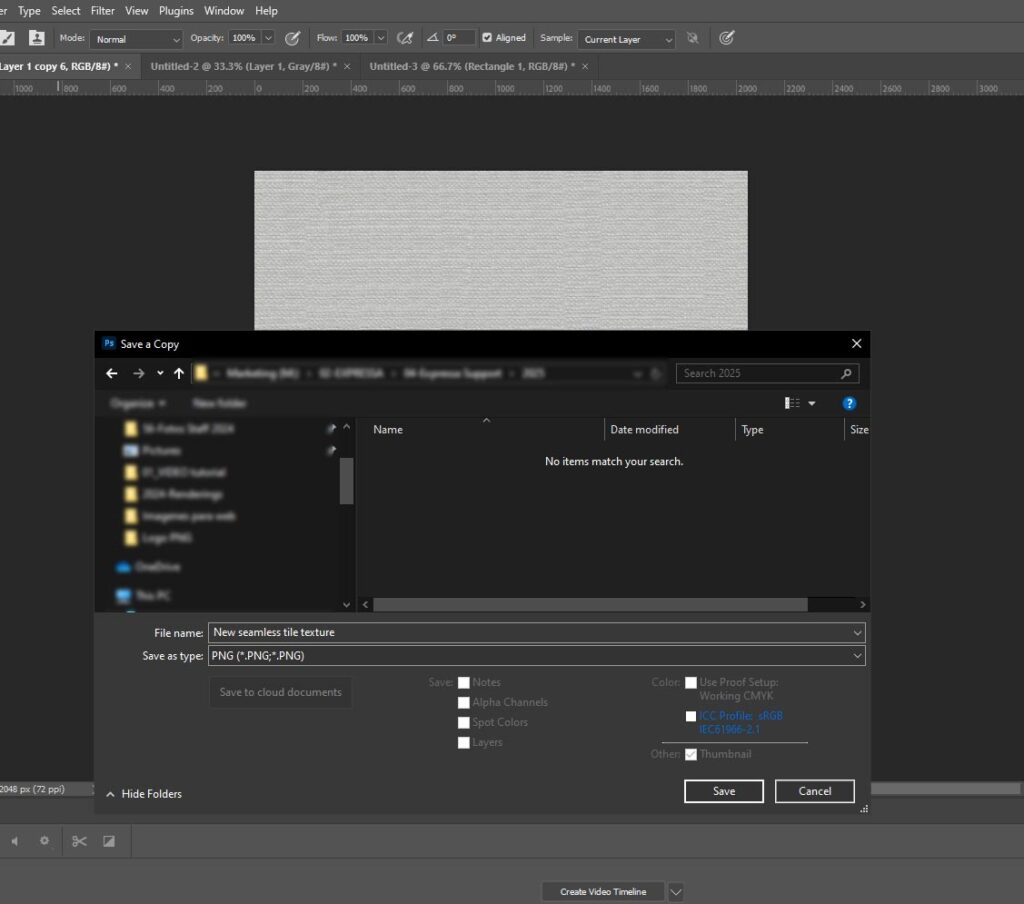This screenshot has width=1024, height=904.
Task: Open the Sample Current Layer dropdown
Action: tap(627, 39)
